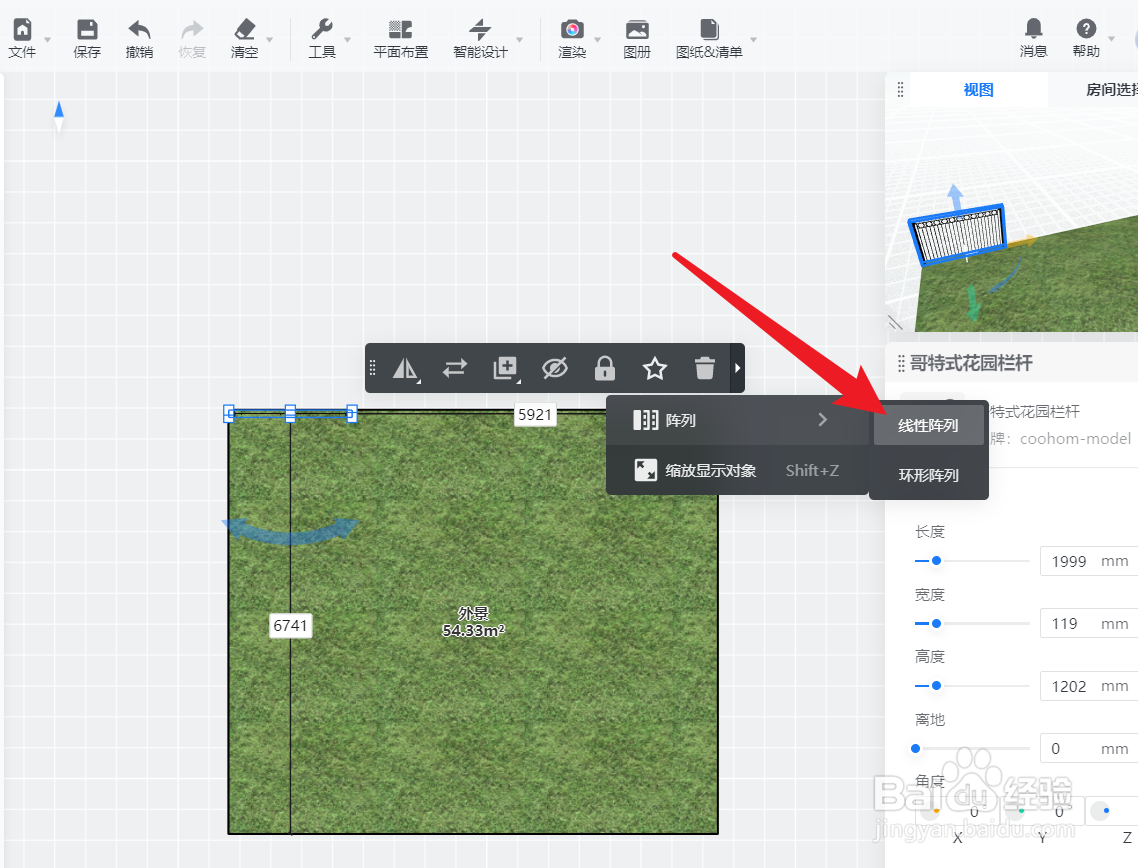Expand the 帮助 dropdown arrow
The width and height of the screenshot is (1138, 868).
[x=1111, y=39]
